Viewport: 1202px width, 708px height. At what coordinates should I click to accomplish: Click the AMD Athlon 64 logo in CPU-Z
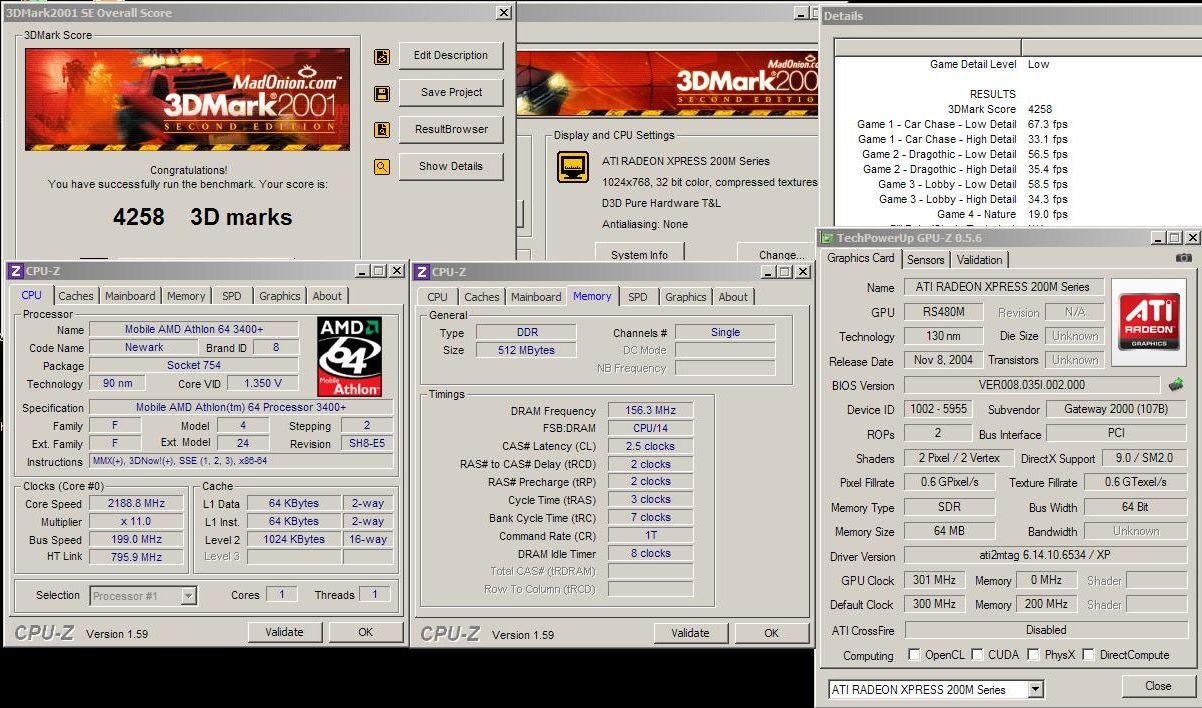(x=349, y=357)
